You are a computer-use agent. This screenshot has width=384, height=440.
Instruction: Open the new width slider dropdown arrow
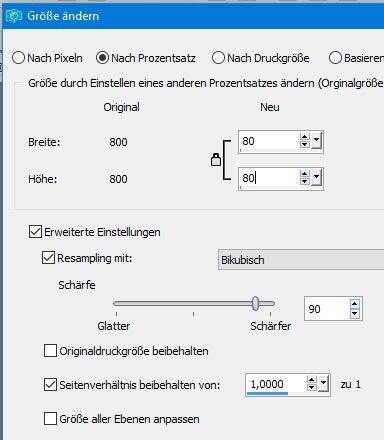click(x=316, y=141)
